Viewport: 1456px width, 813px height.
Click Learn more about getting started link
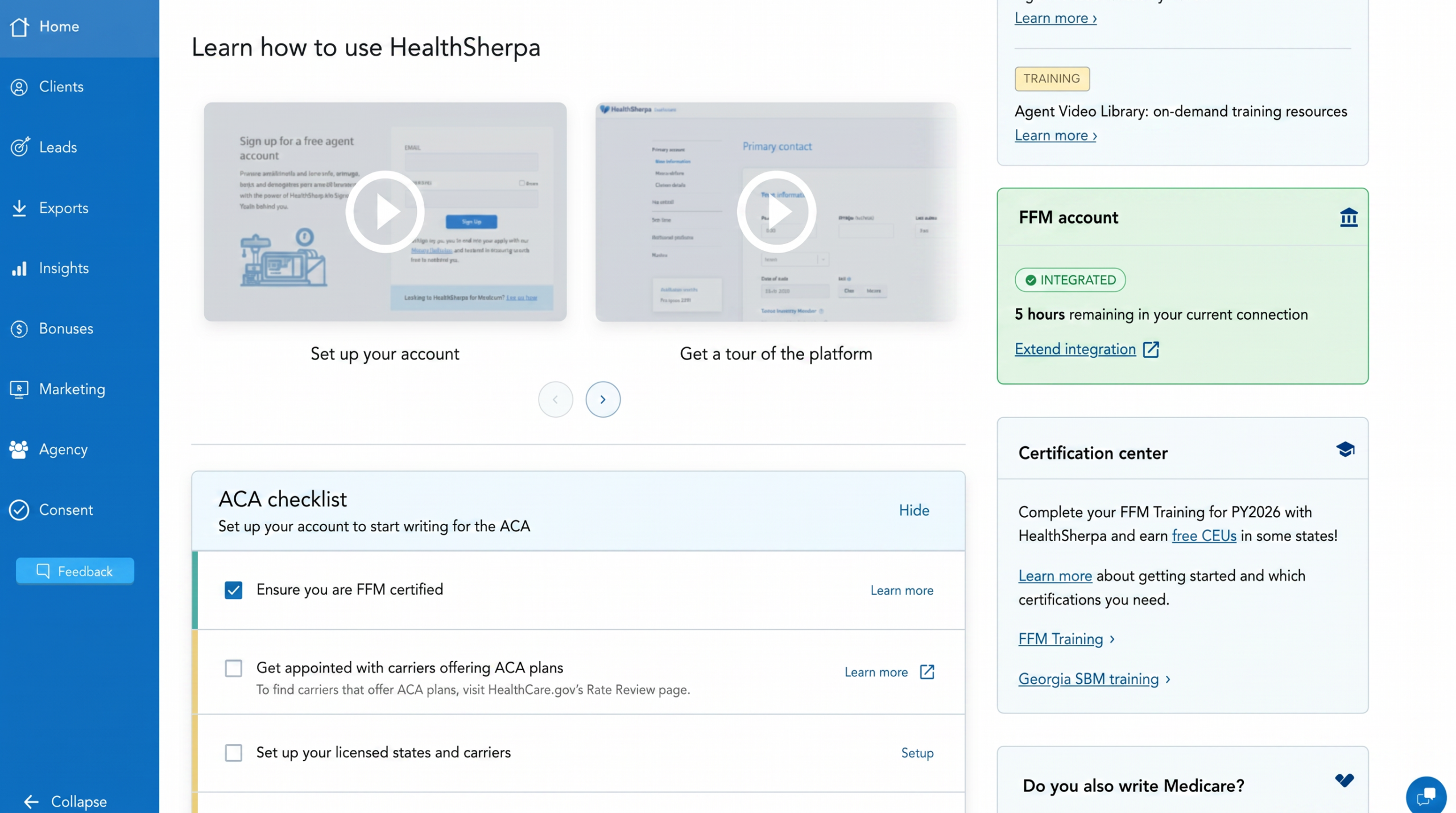point(1054,576)
